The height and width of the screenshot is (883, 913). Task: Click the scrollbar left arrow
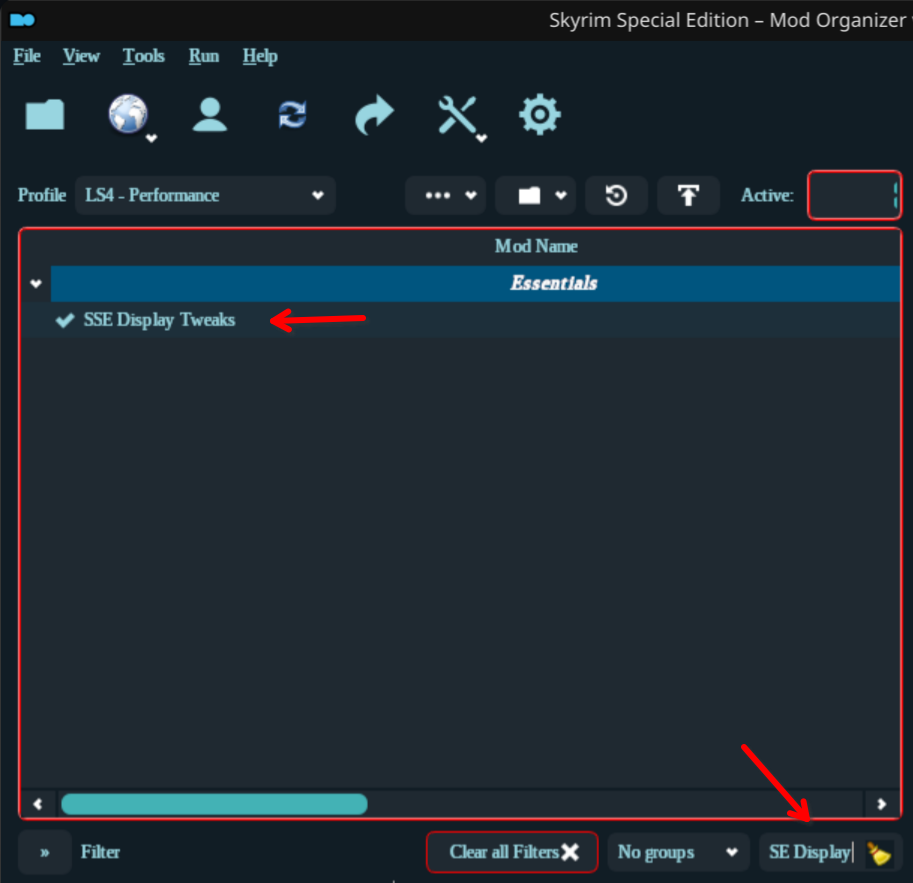tap(38, 804)
